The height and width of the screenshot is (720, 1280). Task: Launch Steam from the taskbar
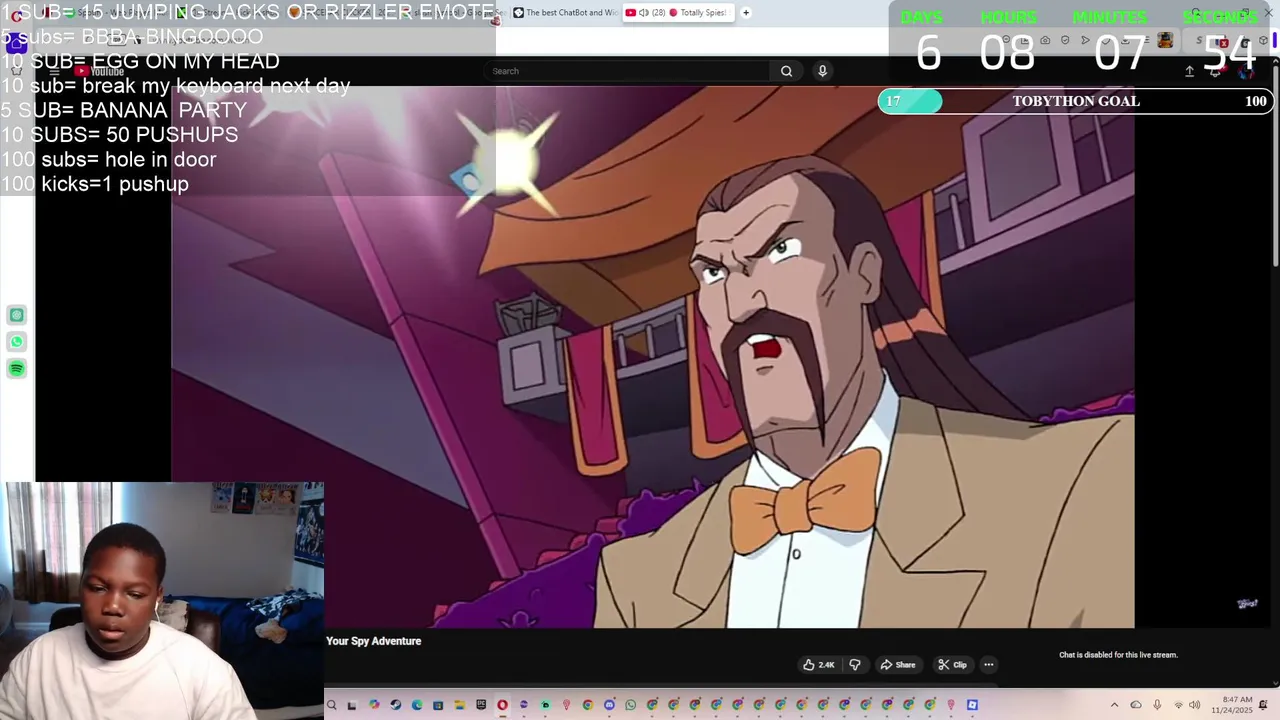pos(396,705)
